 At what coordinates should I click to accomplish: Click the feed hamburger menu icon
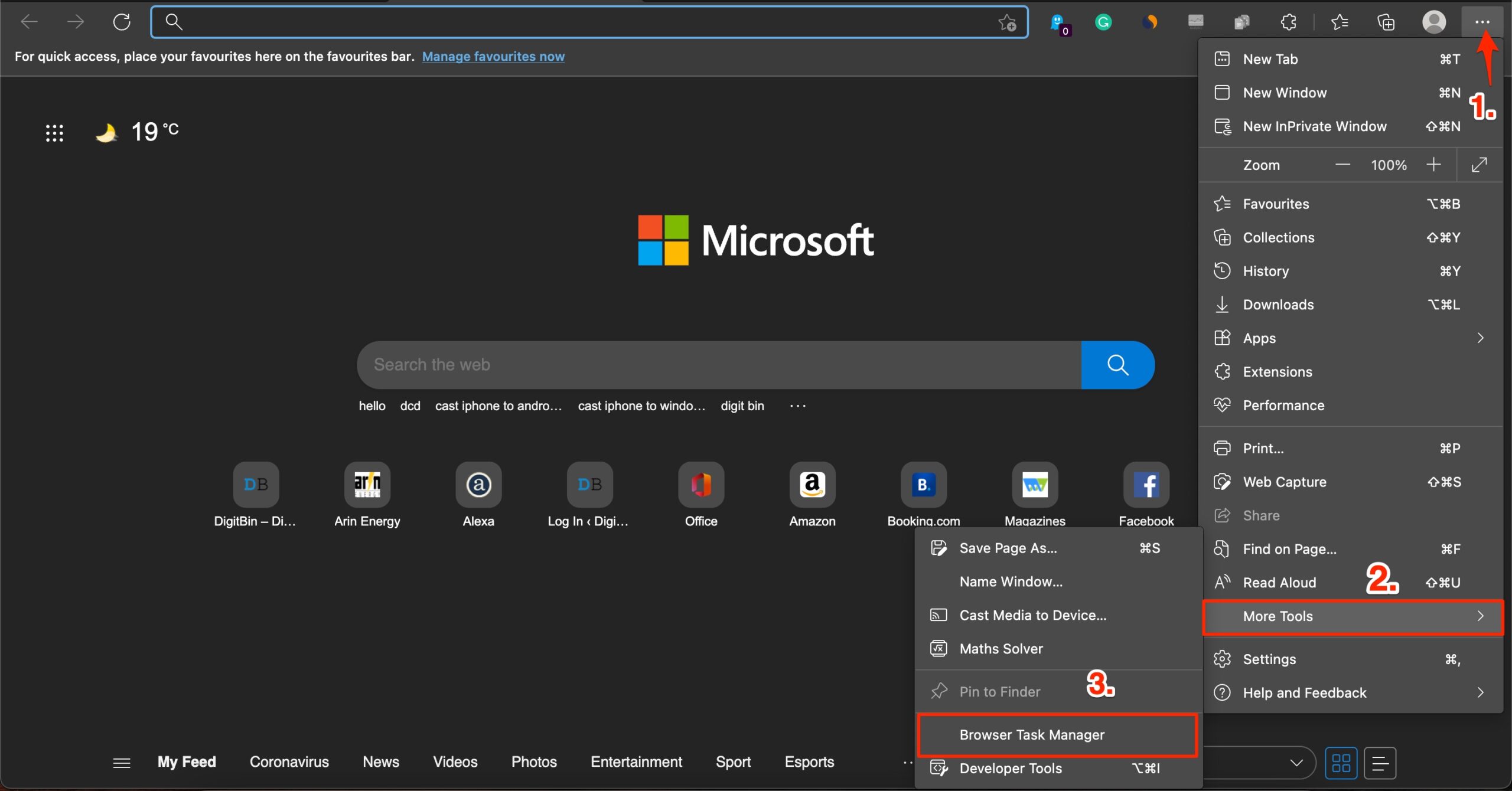(122, 763)
